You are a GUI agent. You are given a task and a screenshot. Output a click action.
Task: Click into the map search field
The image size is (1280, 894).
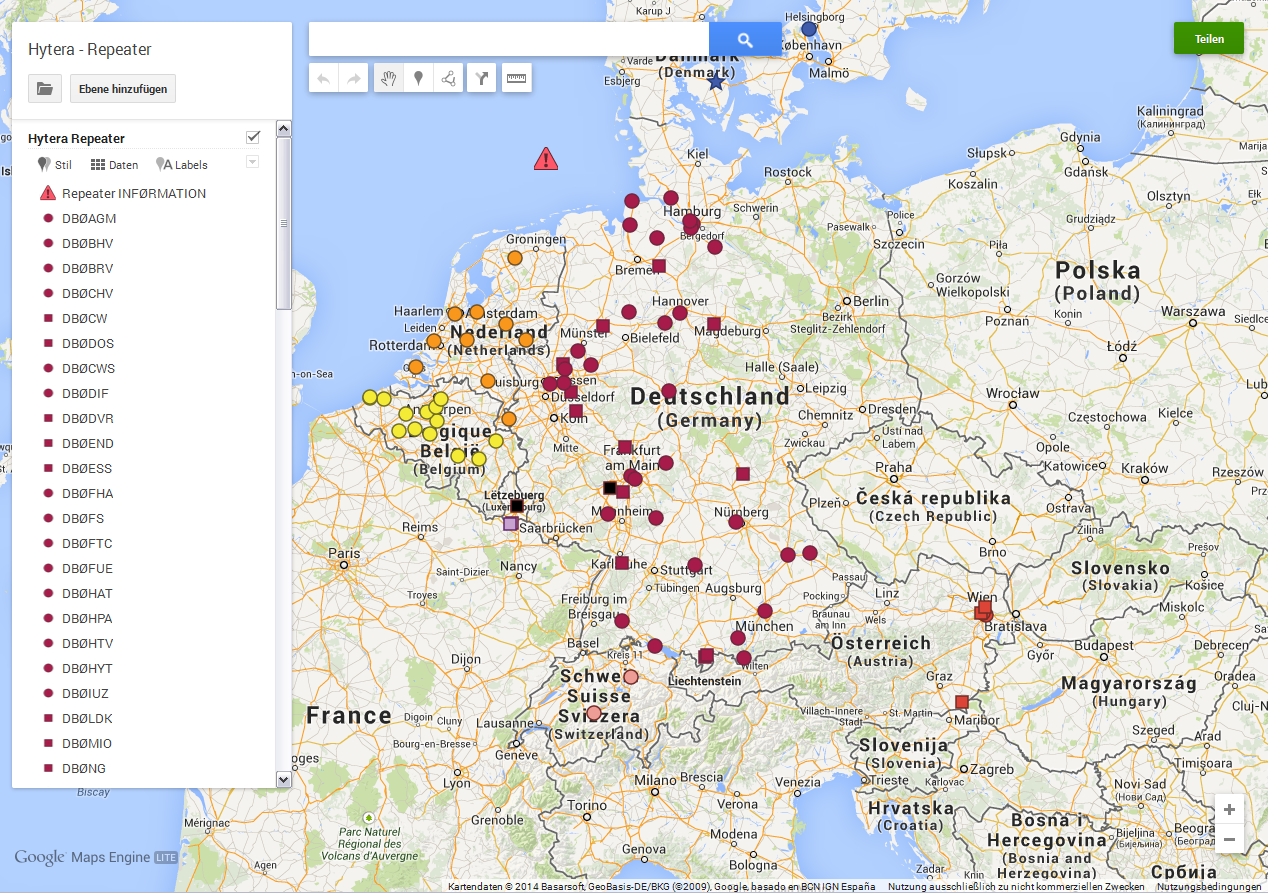(508, 39)
